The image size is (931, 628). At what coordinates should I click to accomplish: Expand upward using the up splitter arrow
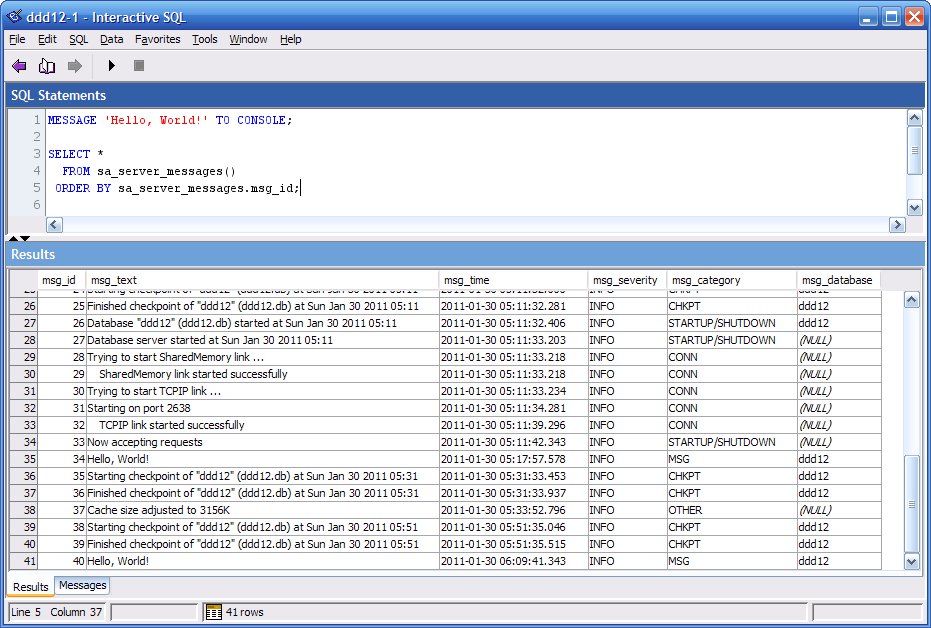[14, 238]
